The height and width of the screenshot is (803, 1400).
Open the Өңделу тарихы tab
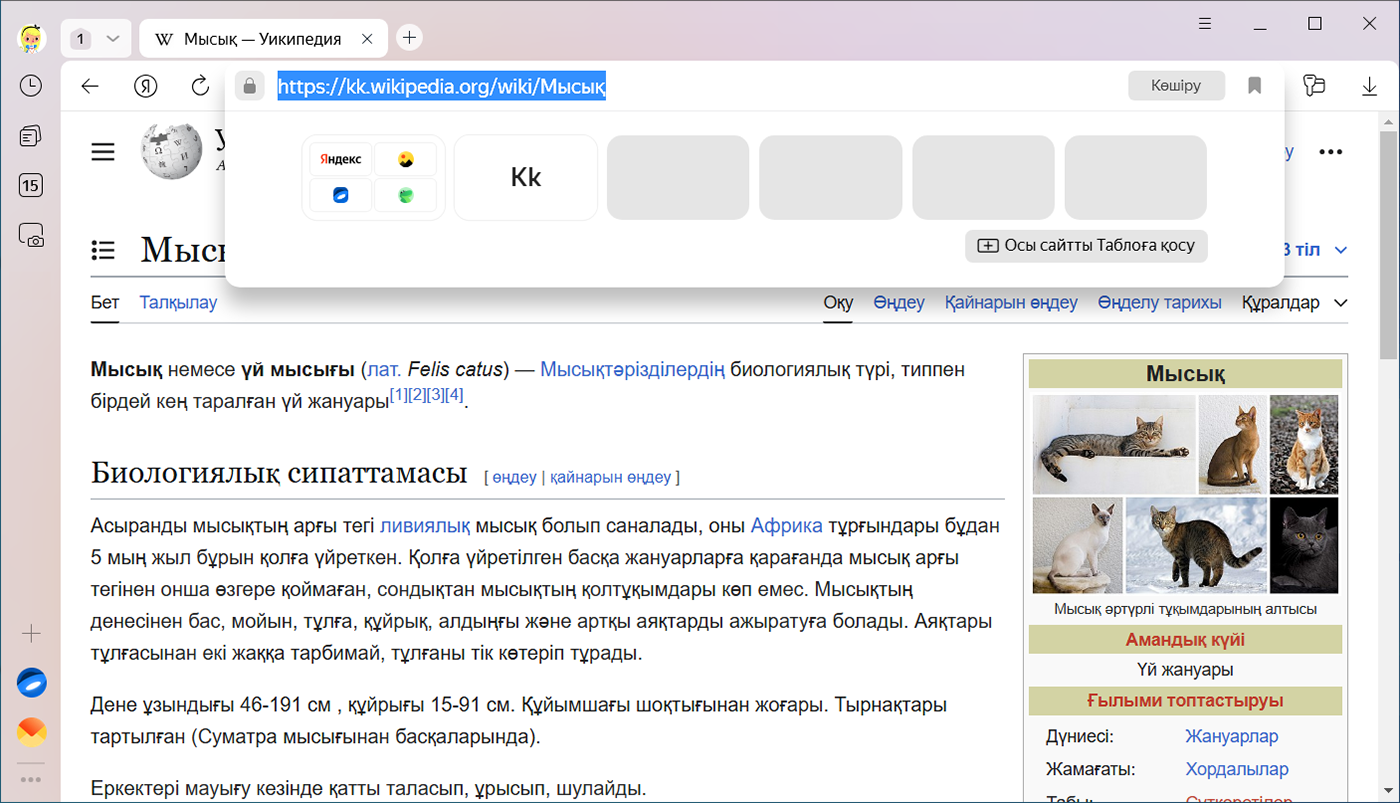[x=1159, y=303]
